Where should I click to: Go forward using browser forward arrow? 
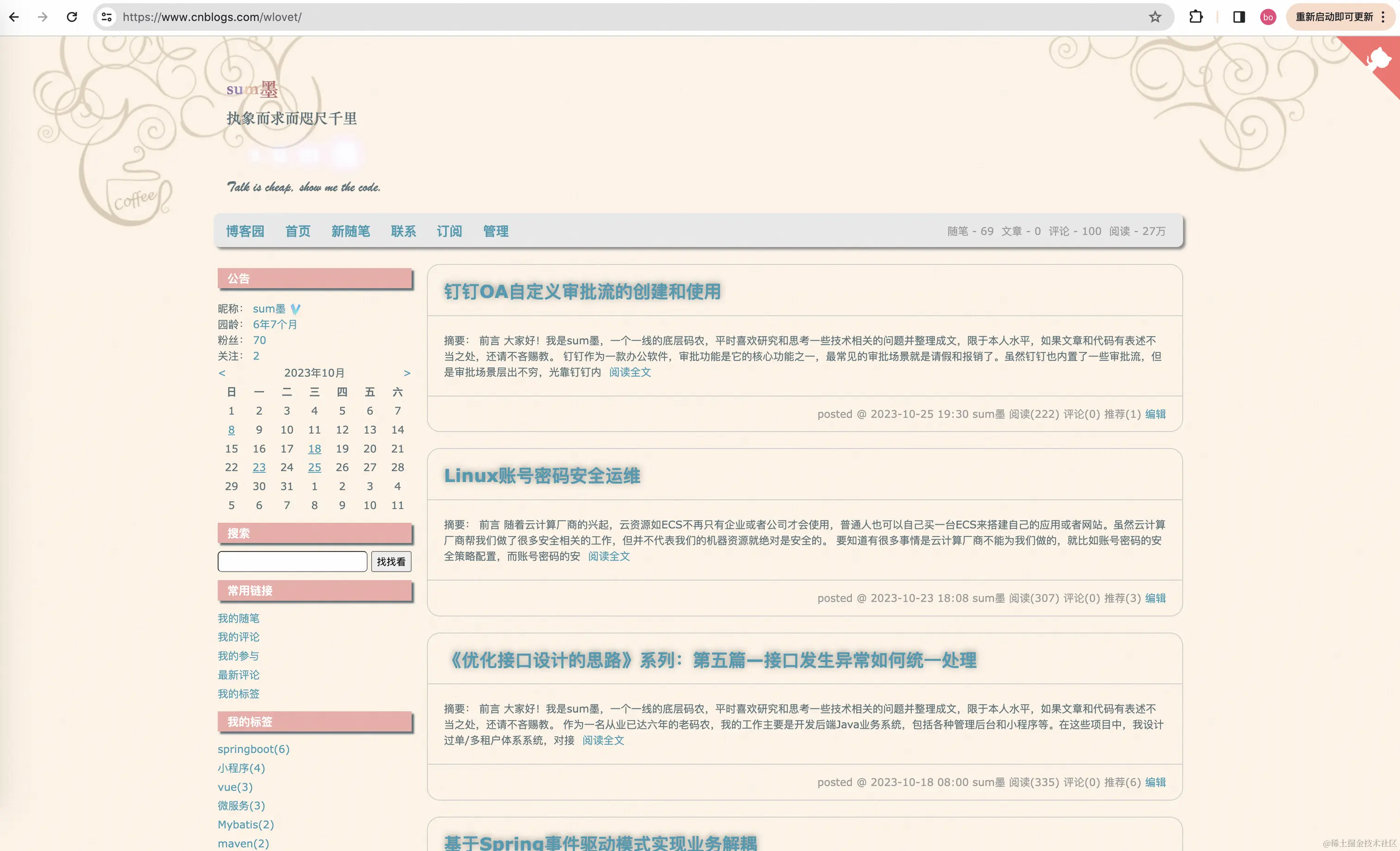[x=43, y=17]
